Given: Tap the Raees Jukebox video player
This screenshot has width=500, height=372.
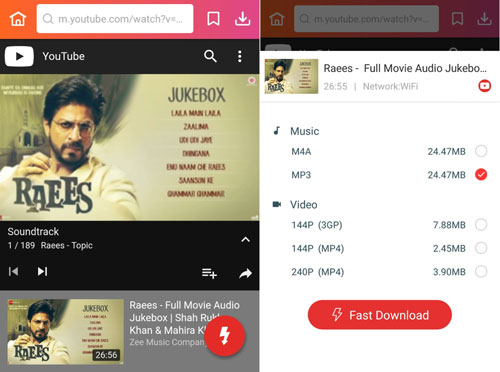Looking at the screenshot, I should (x=129, y=147).
